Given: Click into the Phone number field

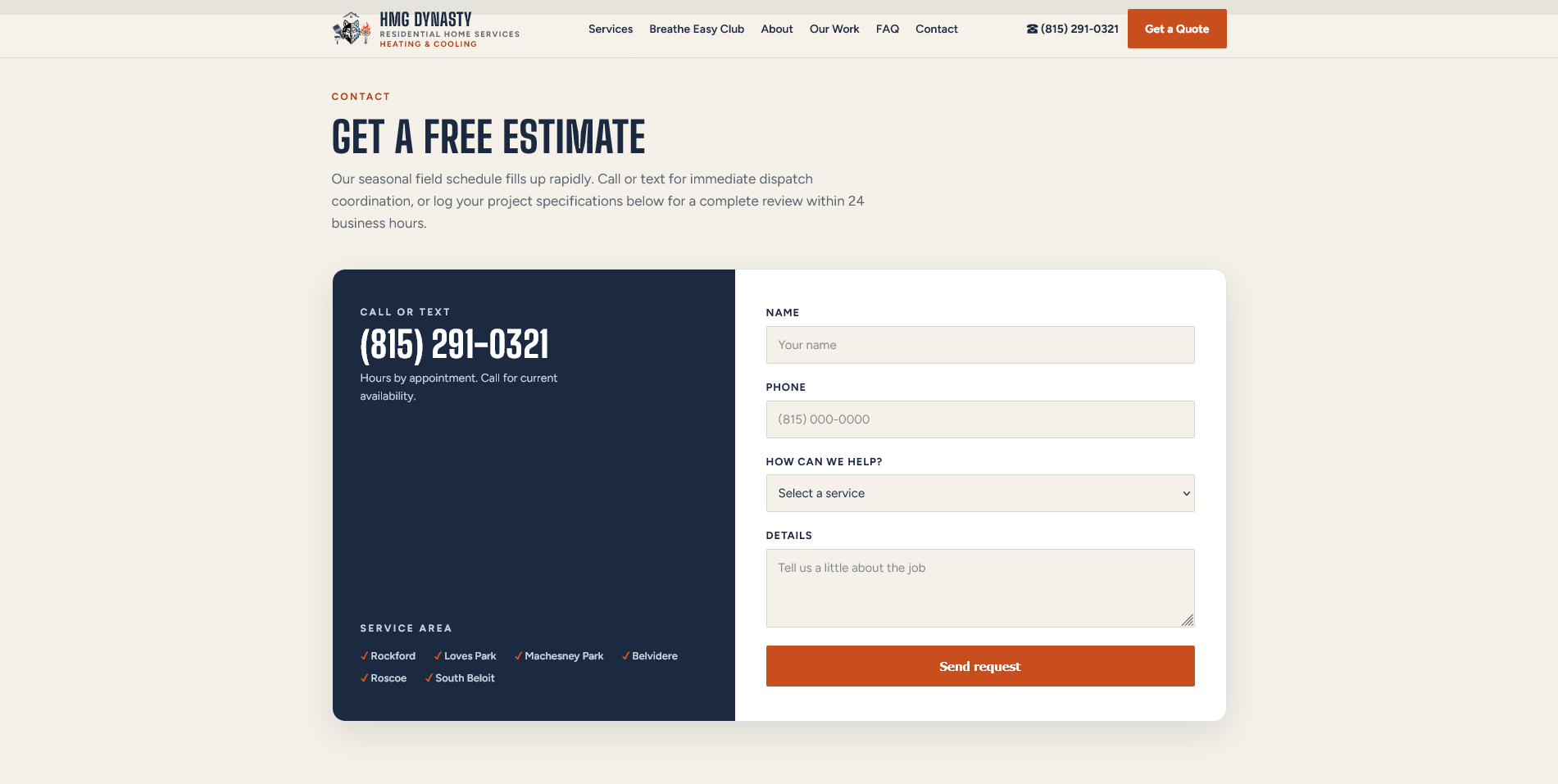Looking at the screenshot, I should click(980, 419).
